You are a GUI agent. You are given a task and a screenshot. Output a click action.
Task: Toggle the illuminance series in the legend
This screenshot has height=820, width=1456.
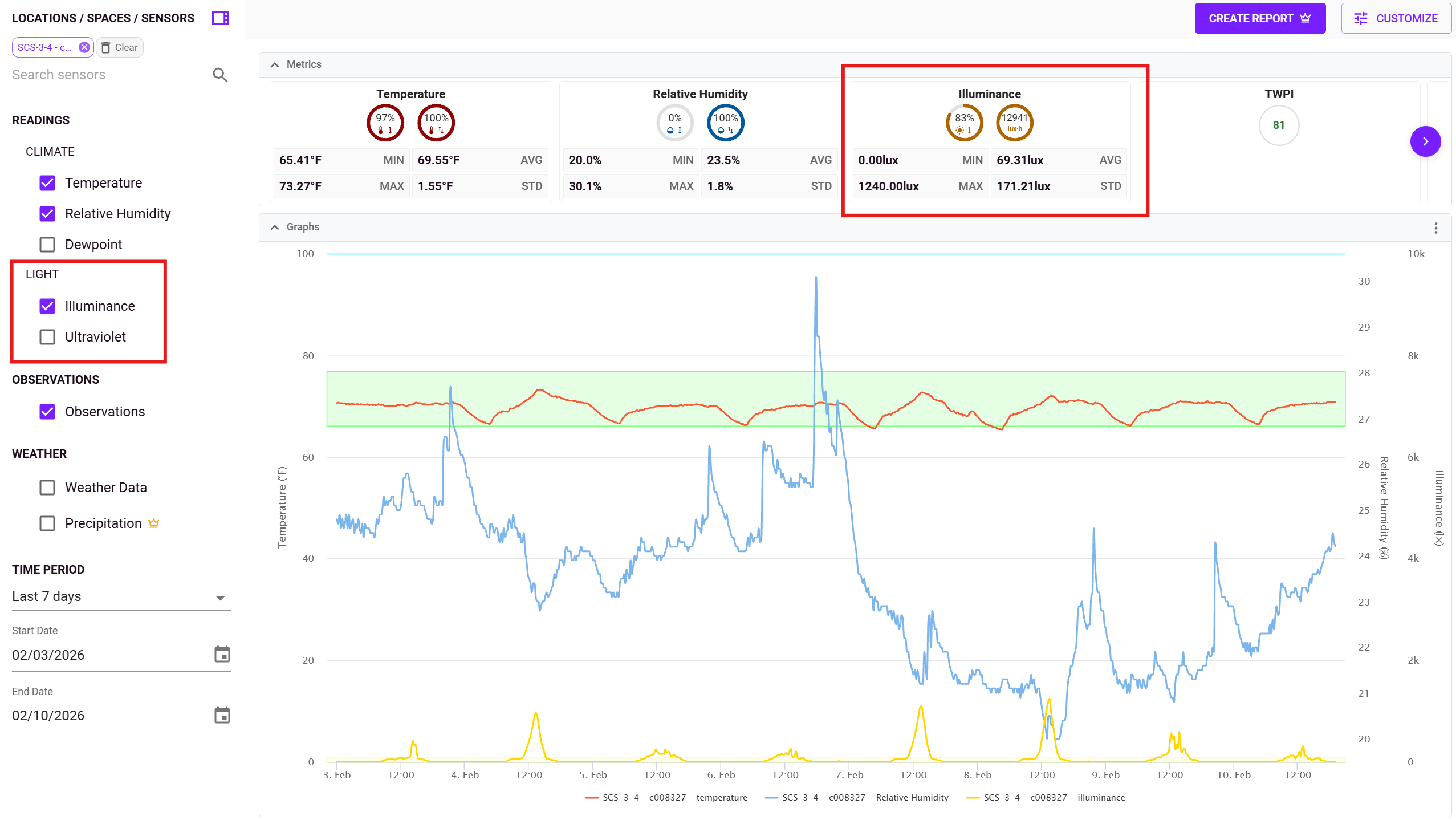point(1046,797)
